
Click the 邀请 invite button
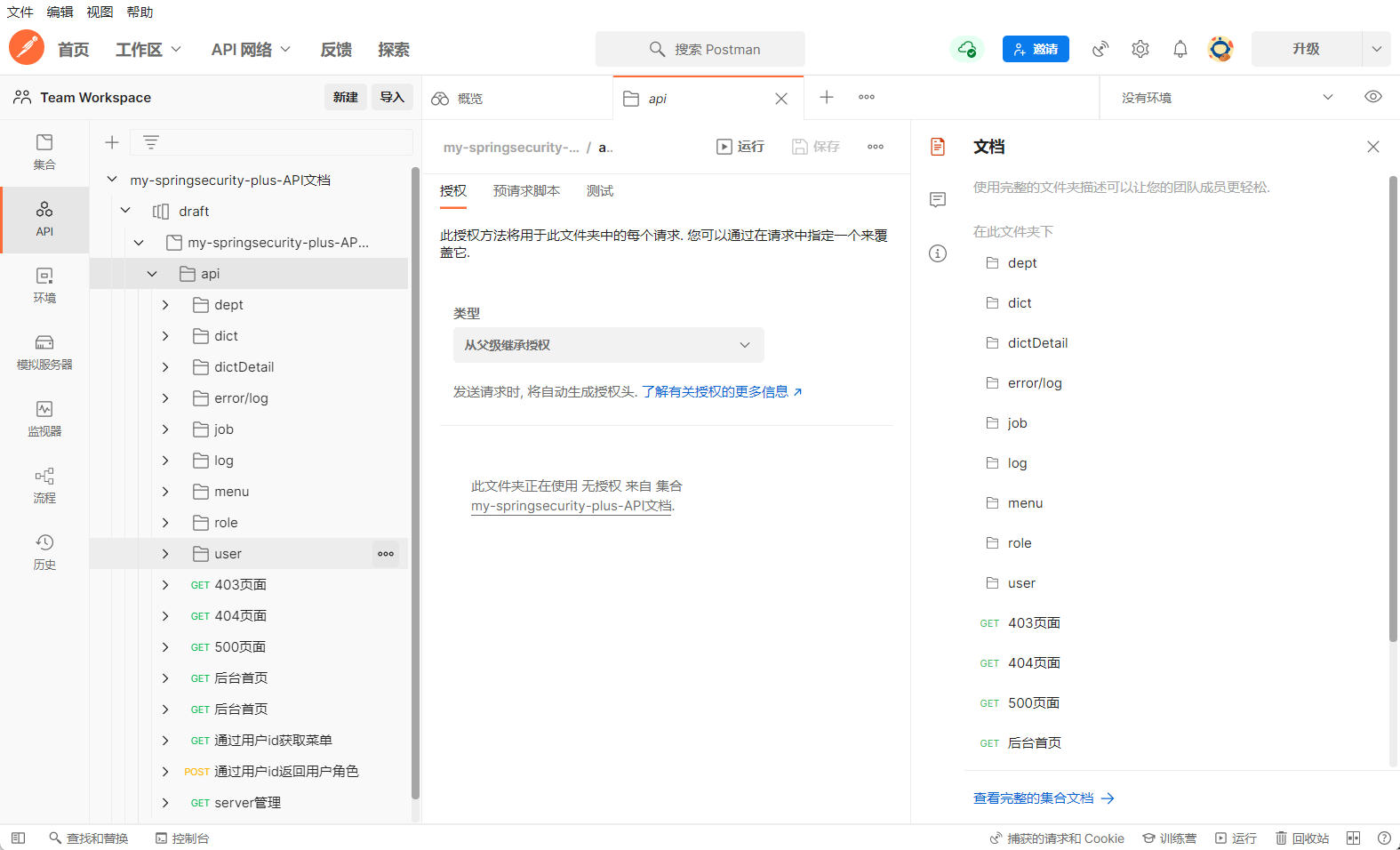(x=1036, y=49)
